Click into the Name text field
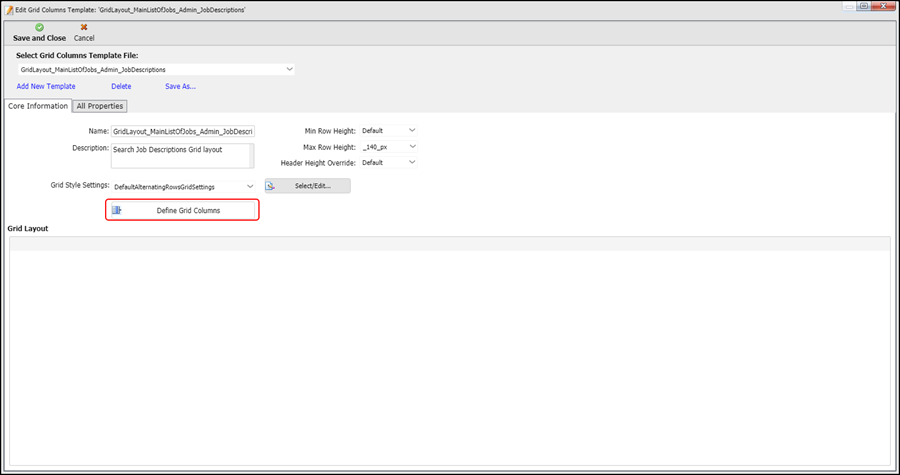Image resolution: width=900 pixels, height=475 pixels. tap(183, 130)
